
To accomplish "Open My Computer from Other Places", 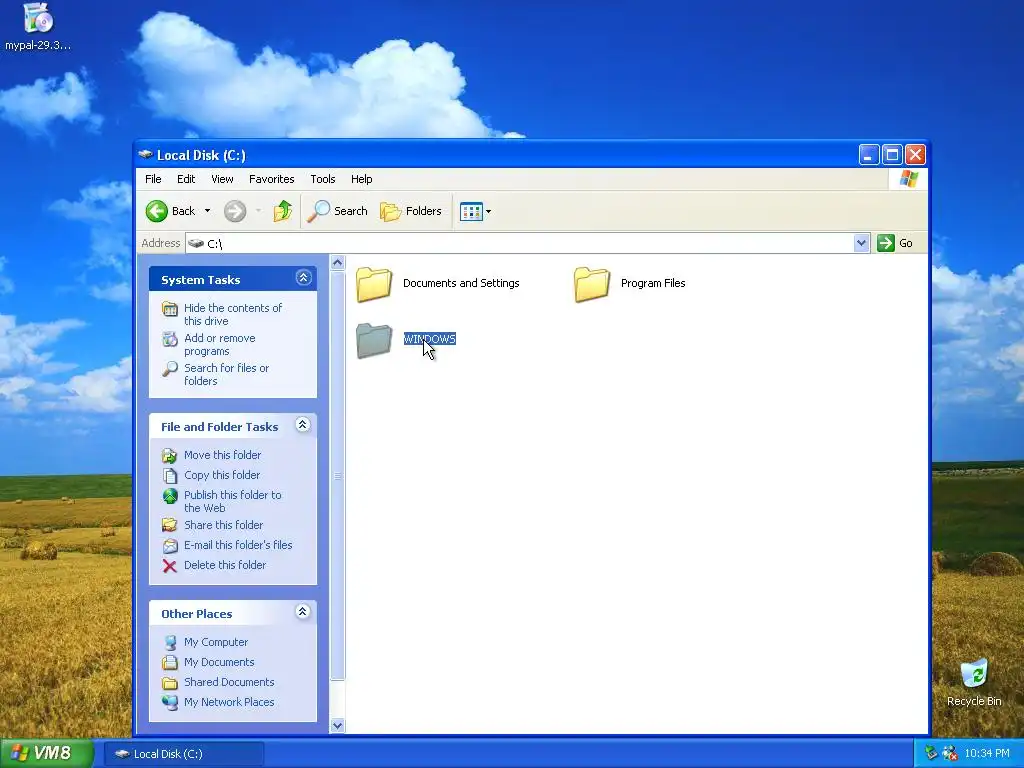I will 216,642.
